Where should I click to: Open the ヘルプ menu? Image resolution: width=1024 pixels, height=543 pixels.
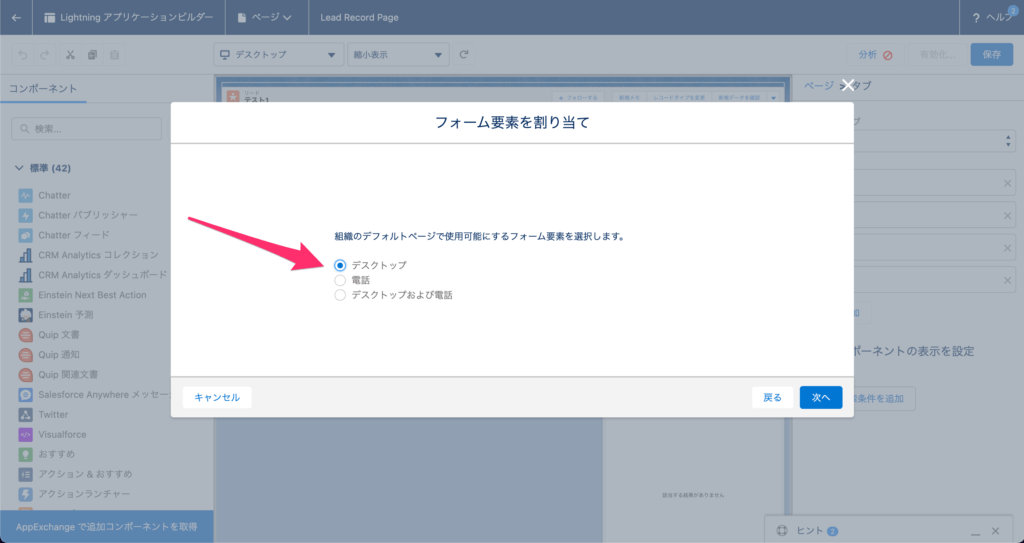pyautogui.click(x=992, y=18)
